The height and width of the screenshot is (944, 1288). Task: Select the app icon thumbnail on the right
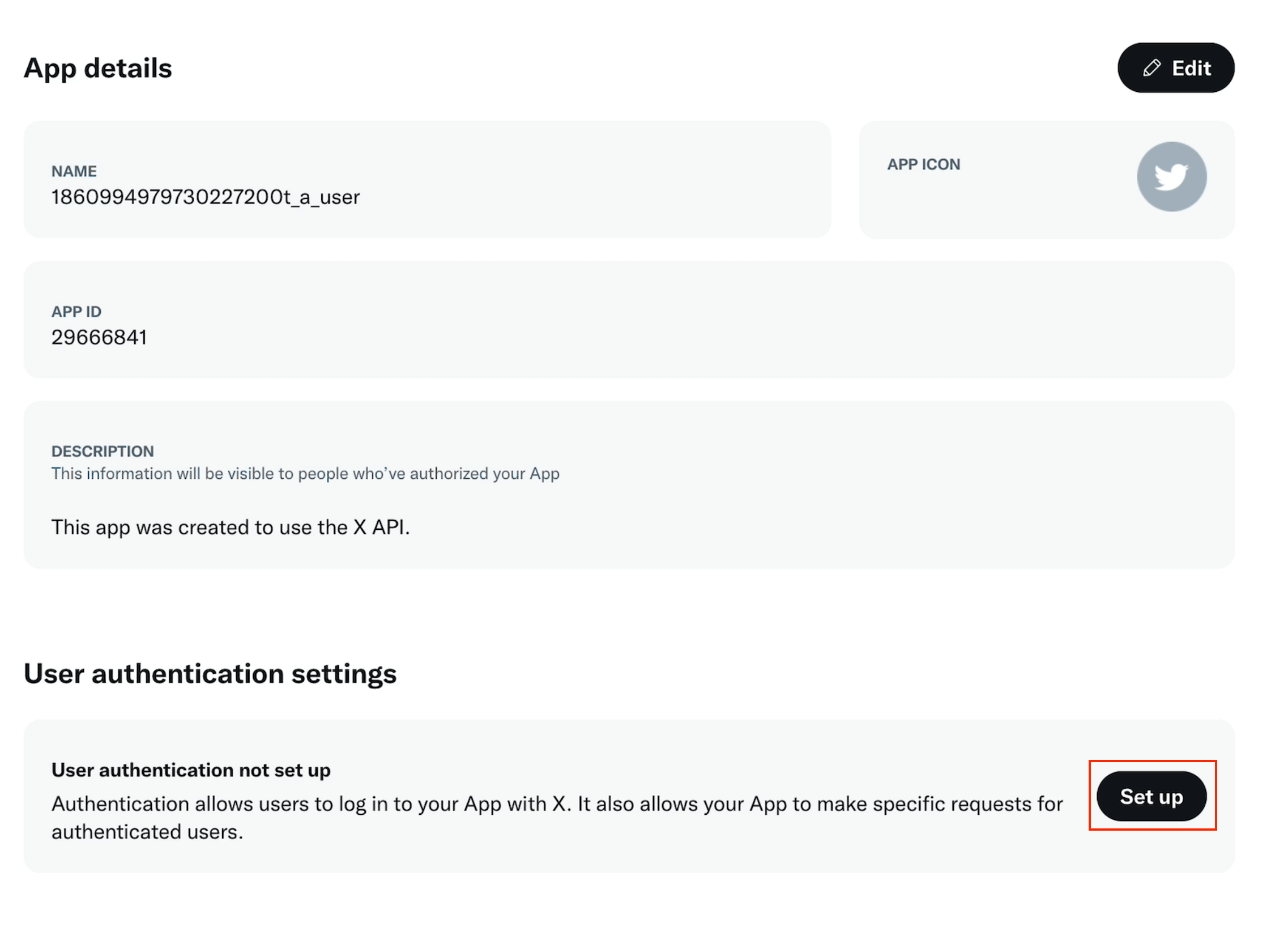click(1171, 177)
